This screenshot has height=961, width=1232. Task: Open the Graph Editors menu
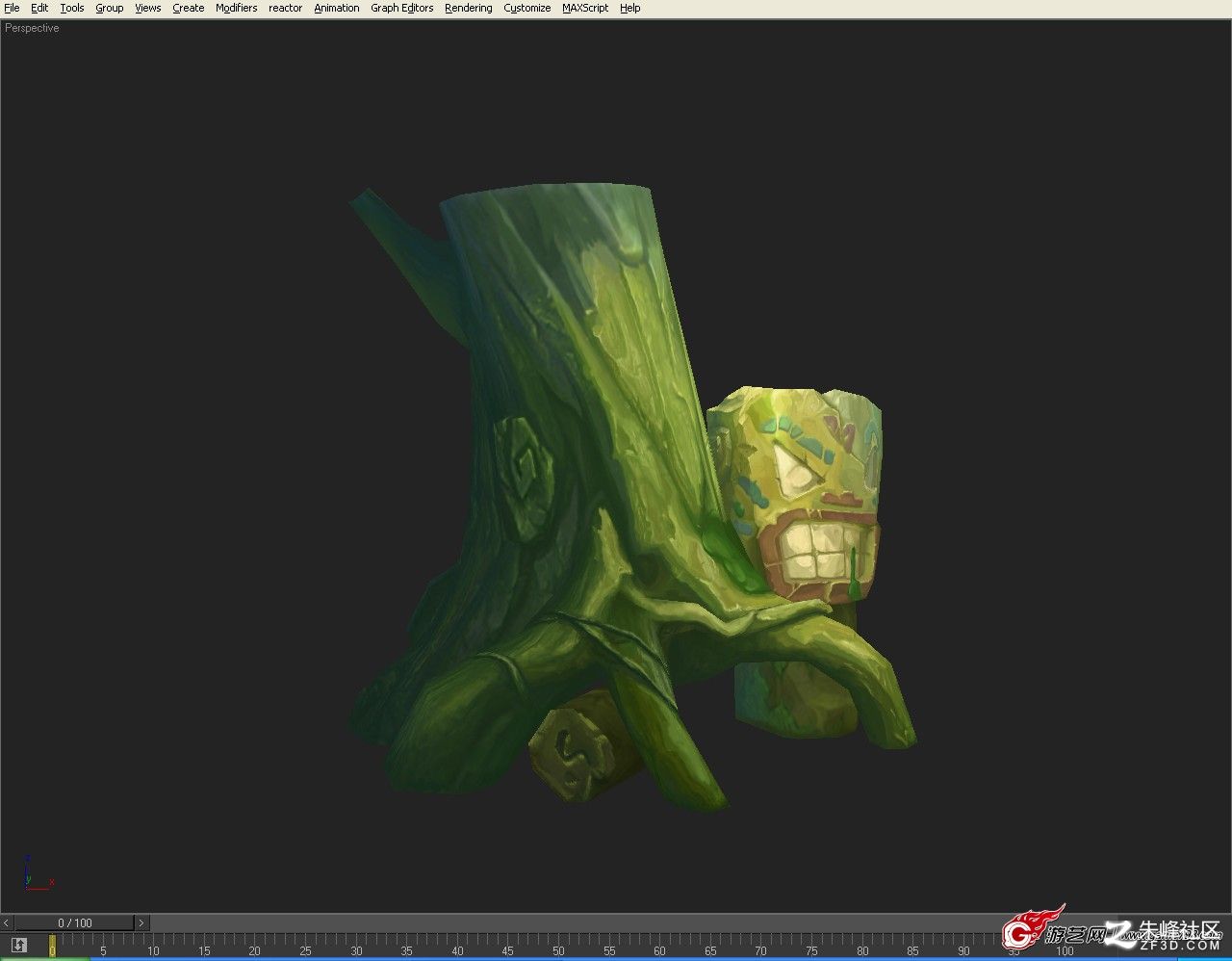point(401,8)
